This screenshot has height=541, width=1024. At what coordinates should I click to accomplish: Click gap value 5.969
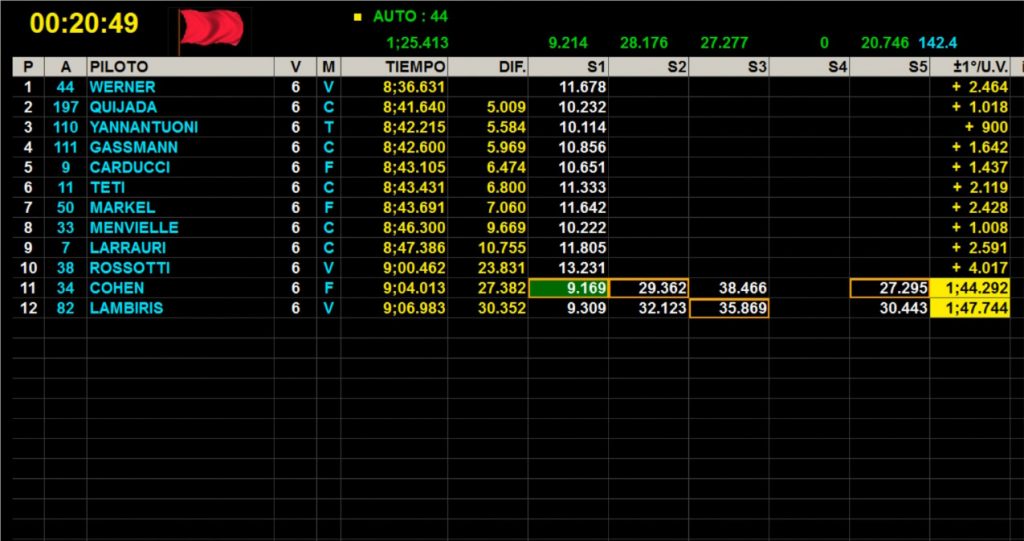[506, 148]
